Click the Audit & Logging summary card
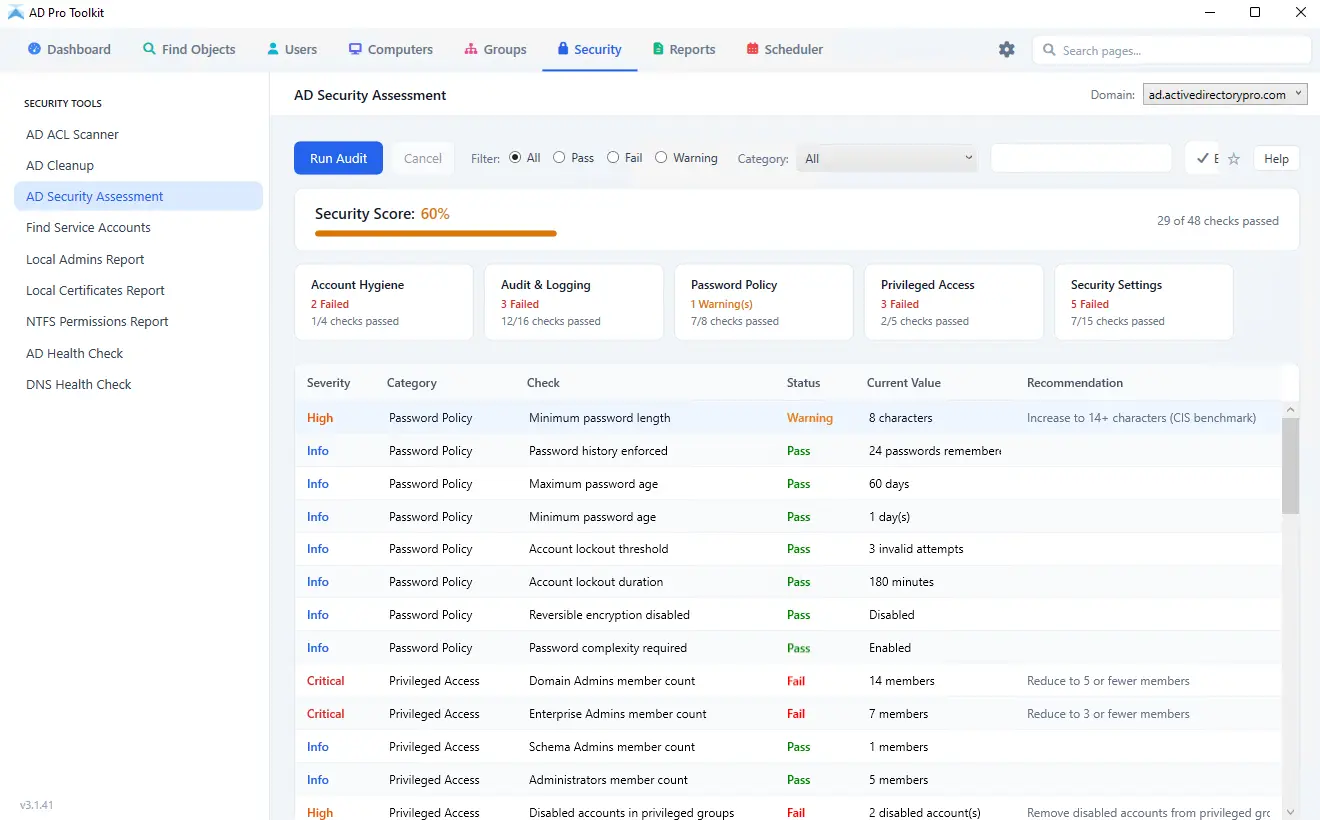Image resolution: width=1320 pixels, height=820 pixels. [574, 302]
